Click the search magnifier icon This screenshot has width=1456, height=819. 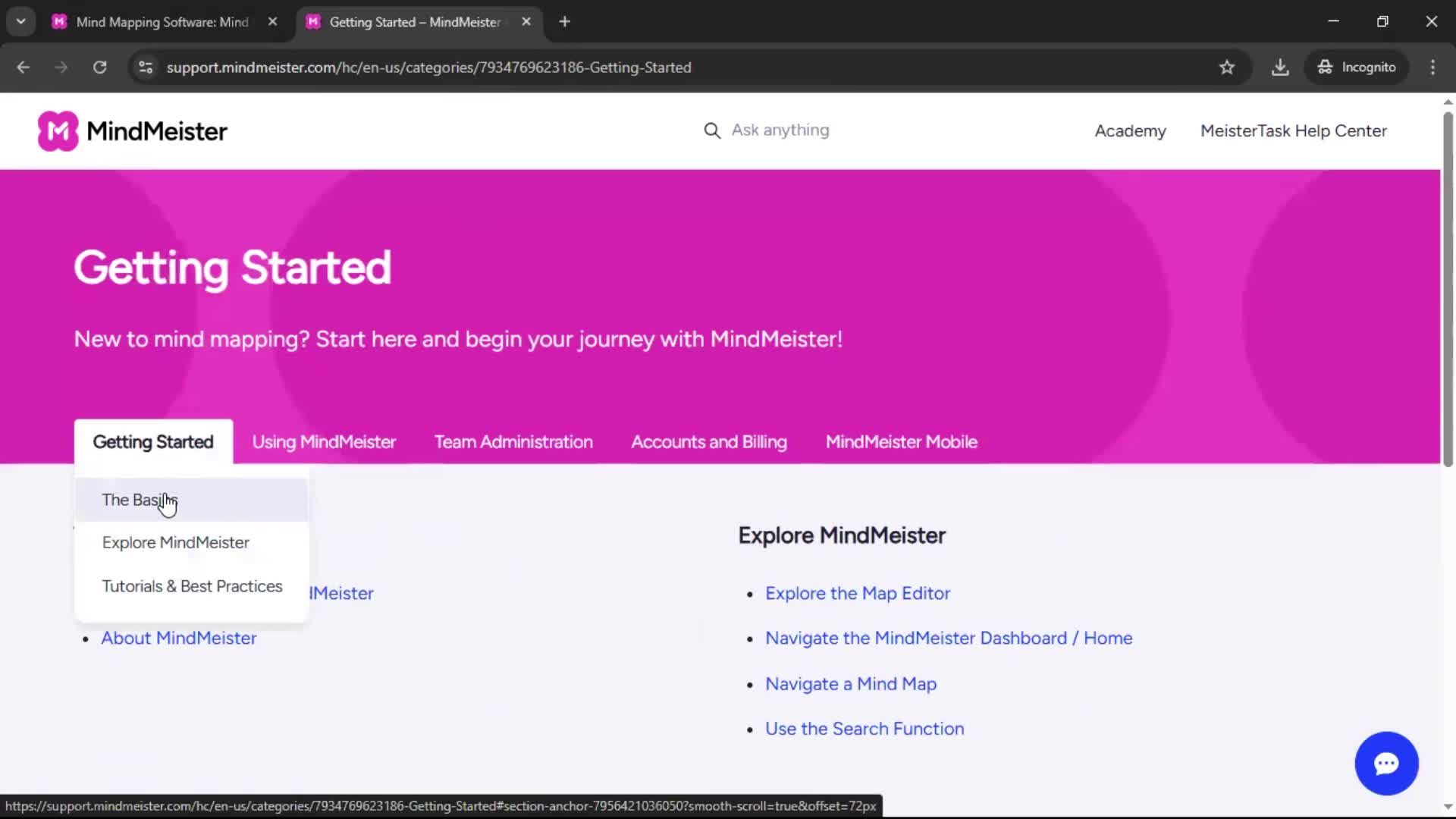pyautogui.click(x=711, y=130)
